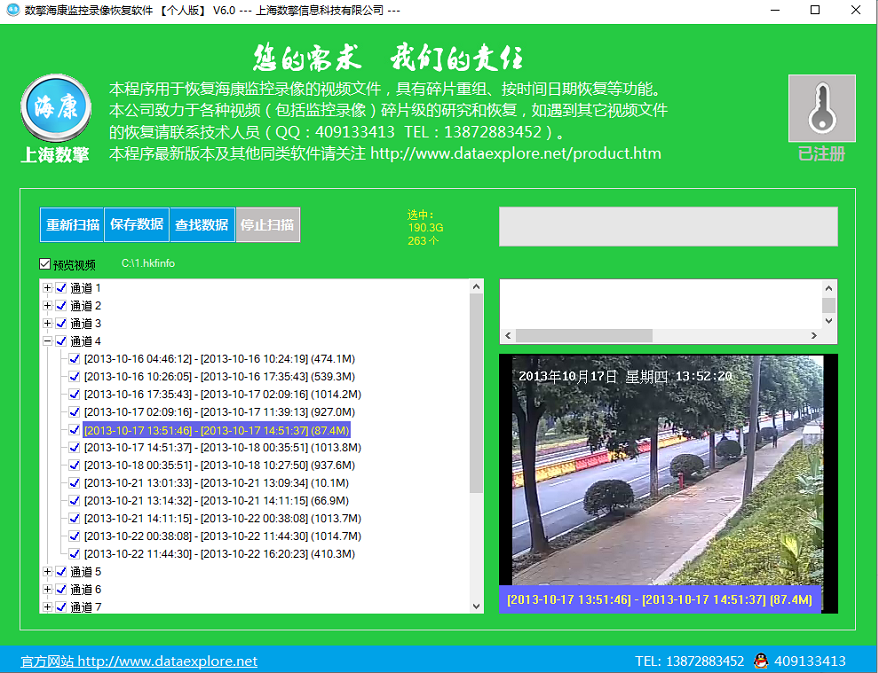Select recording 2013-10-21 13:01:33 (10.1M)
Image resolution: width=878 pixels, height=673 pixels.
point(216,483)
